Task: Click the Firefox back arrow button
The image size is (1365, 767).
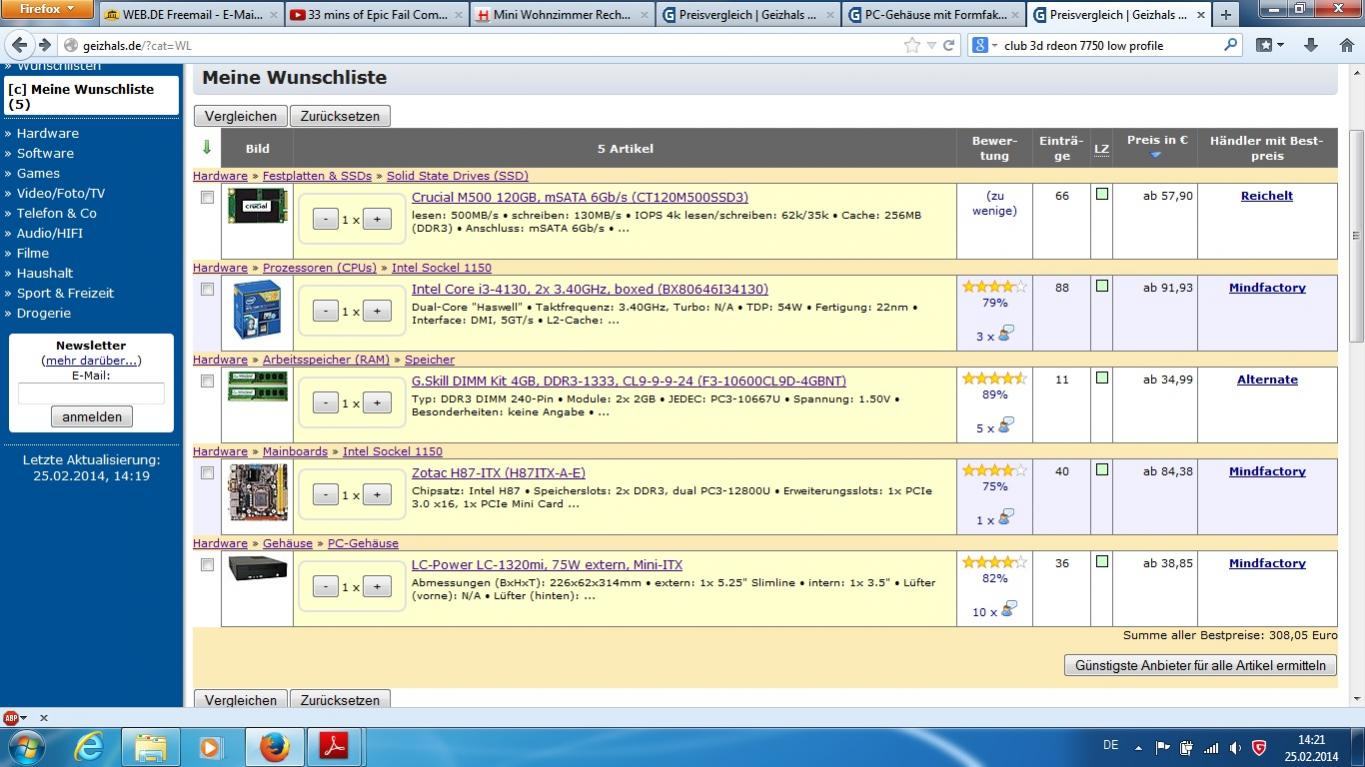Action: coord(19,45)
